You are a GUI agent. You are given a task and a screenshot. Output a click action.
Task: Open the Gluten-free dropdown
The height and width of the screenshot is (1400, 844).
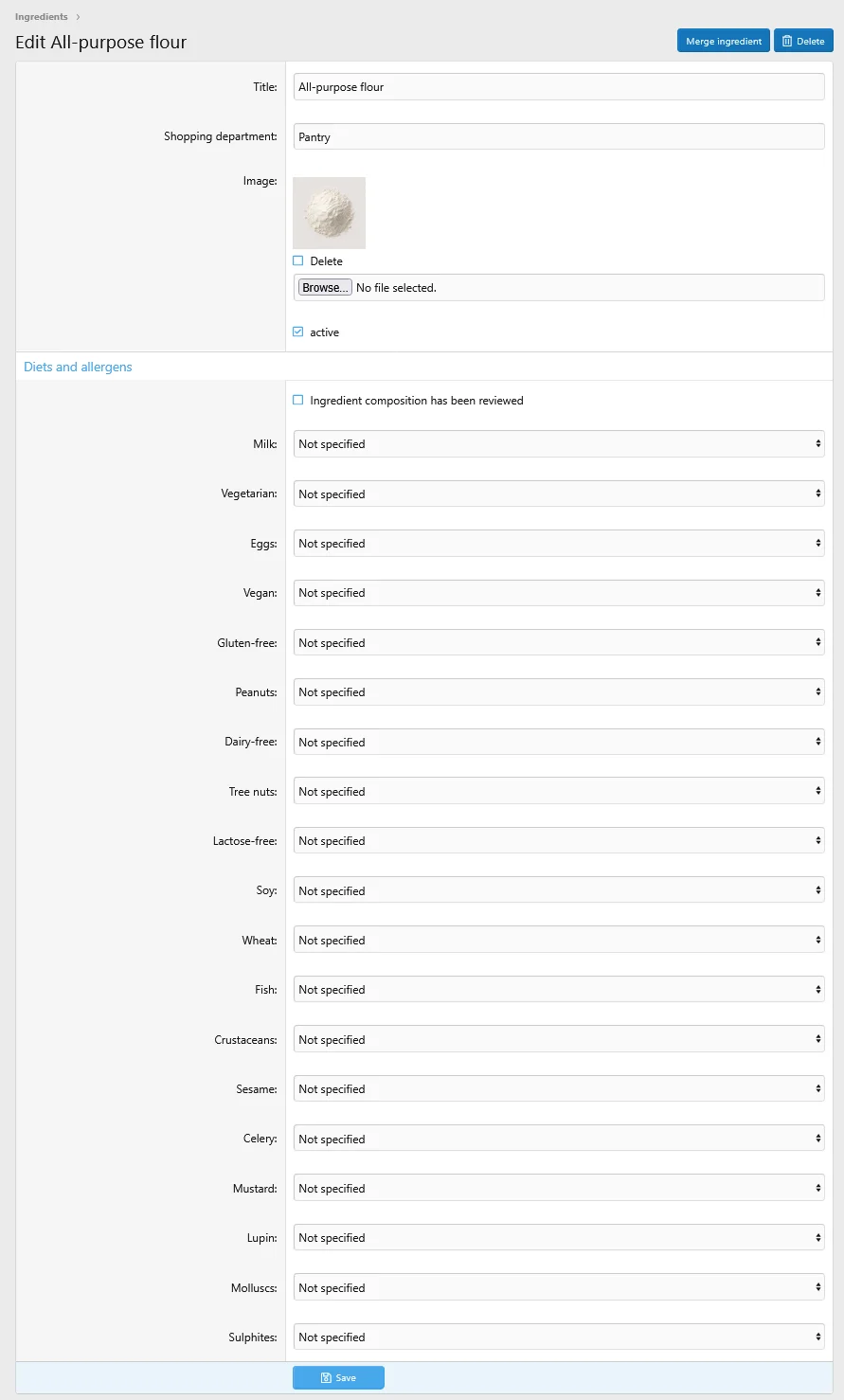pos(559,642)
